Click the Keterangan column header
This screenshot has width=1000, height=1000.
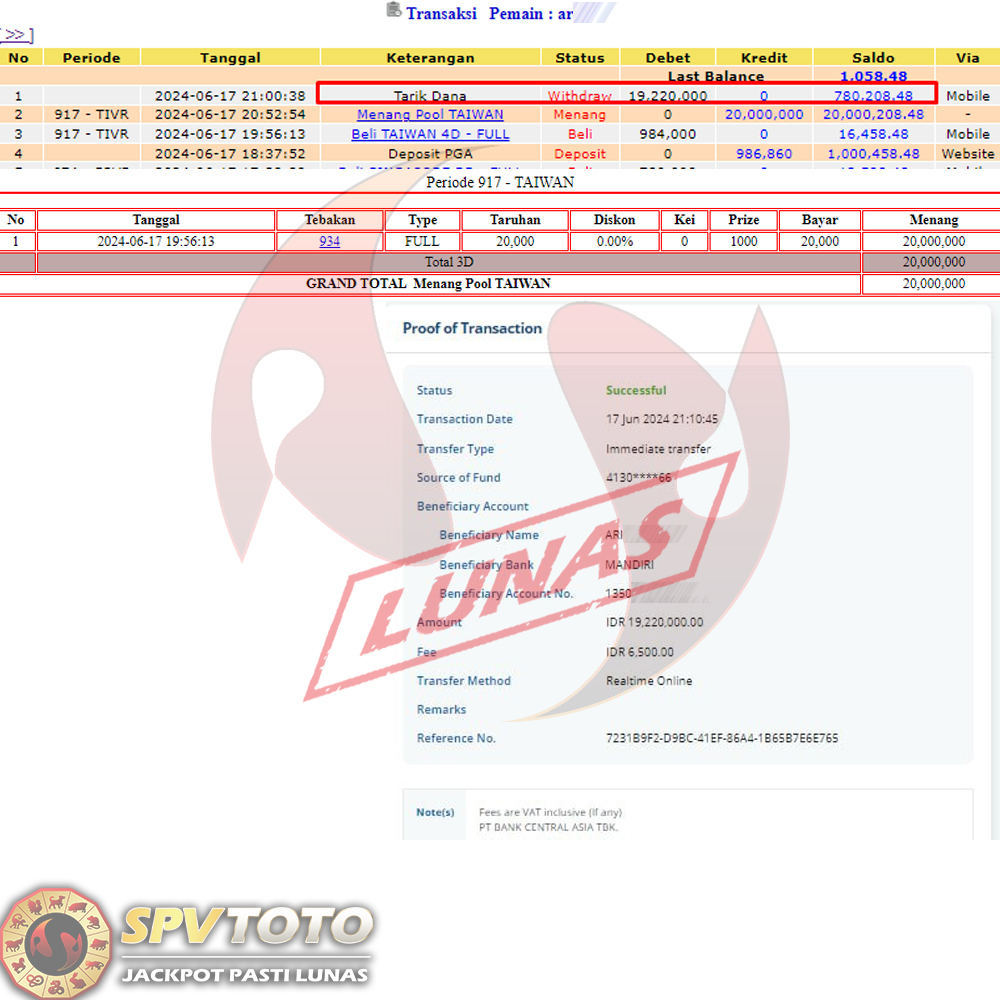(x=430, y=58)
